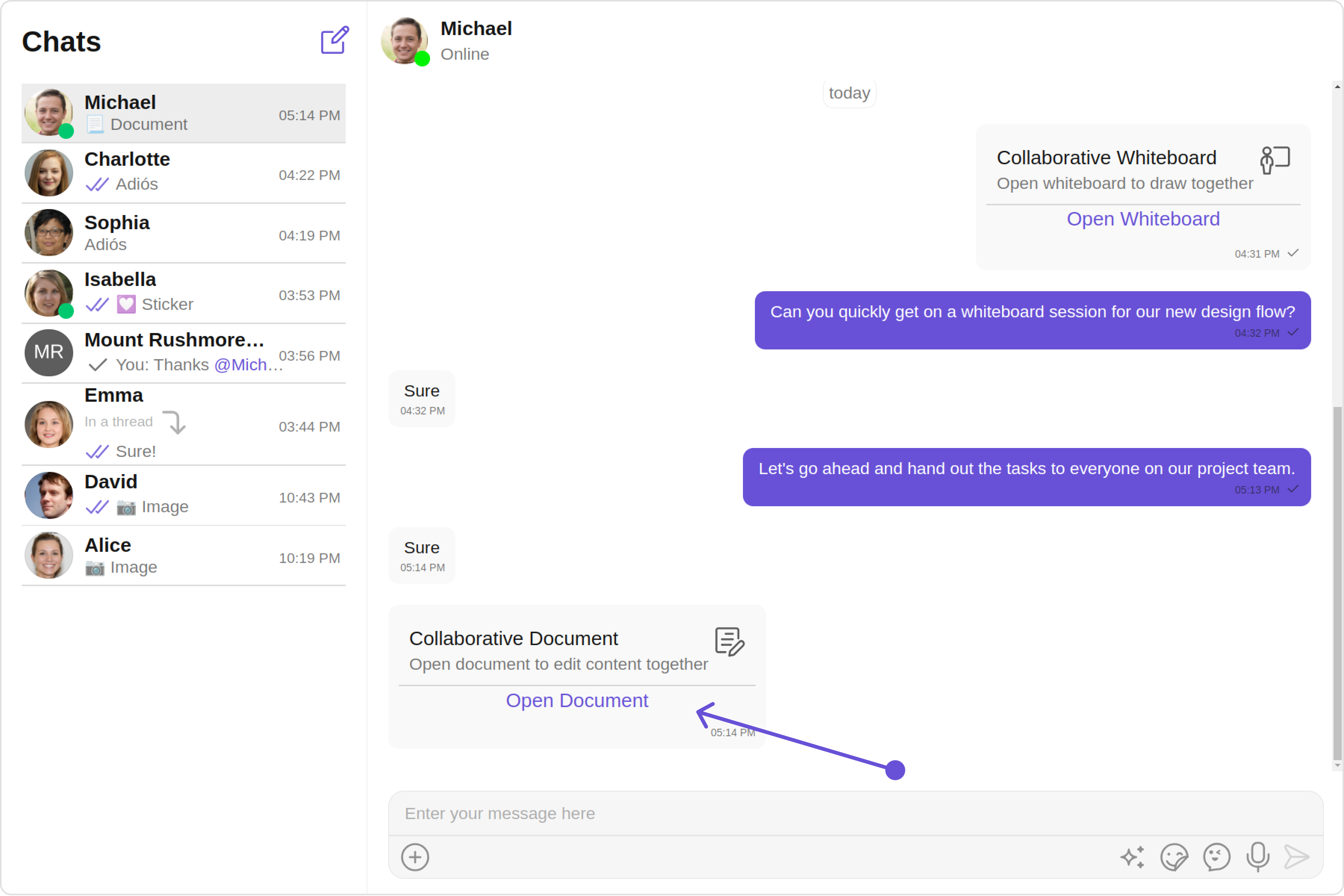Select the Sophia chat
Screen dimensions: 1344x896
(183, 233)
